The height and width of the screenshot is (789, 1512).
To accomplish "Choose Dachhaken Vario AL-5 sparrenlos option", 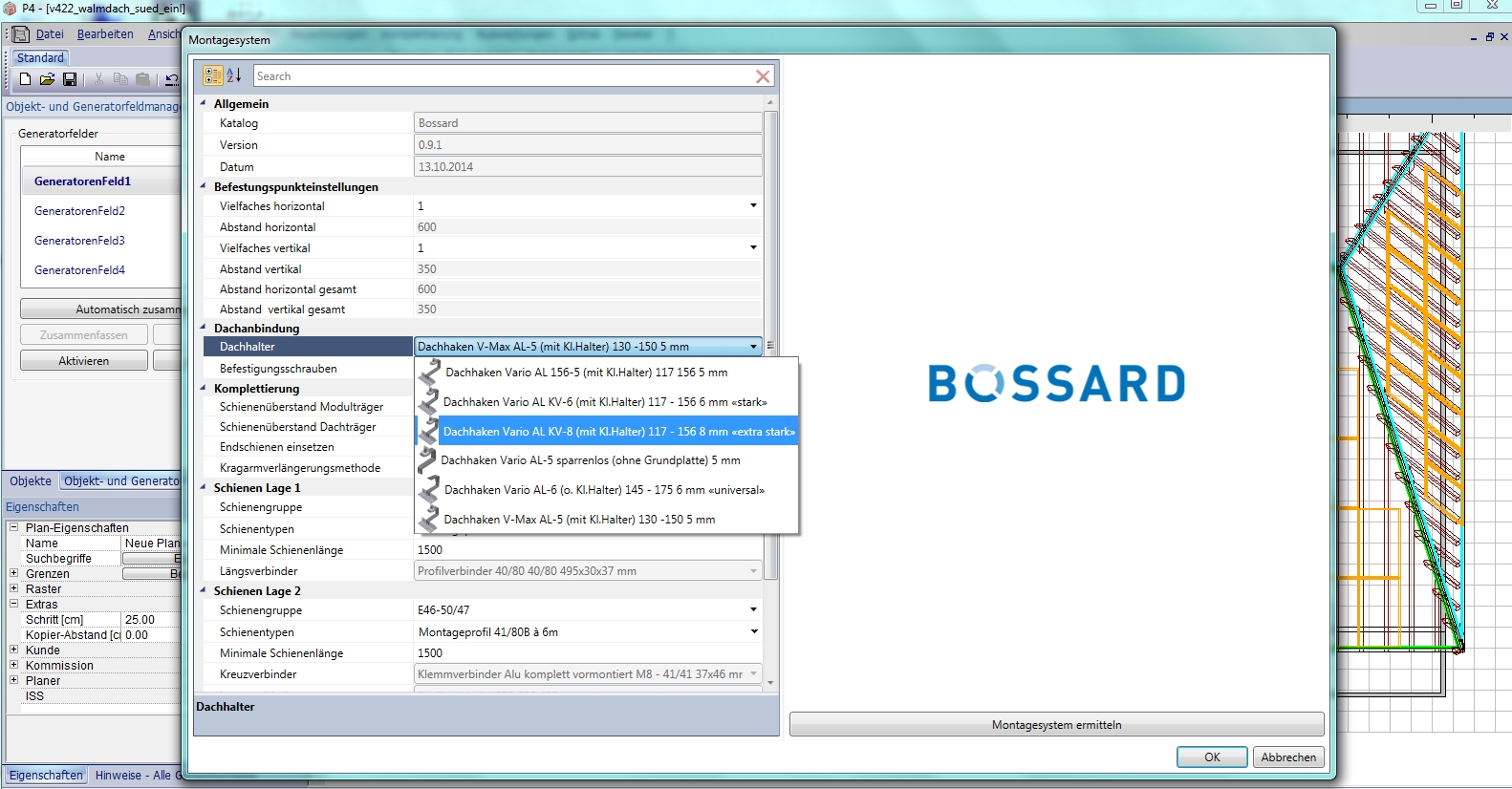I will (607, 460).
